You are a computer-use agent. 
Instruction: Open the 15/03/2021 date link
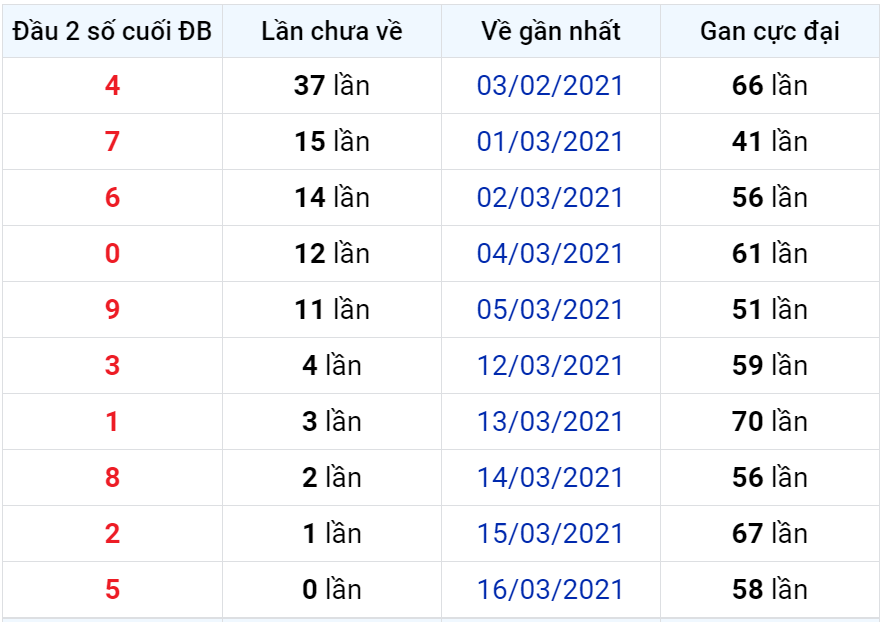[550, 533]
